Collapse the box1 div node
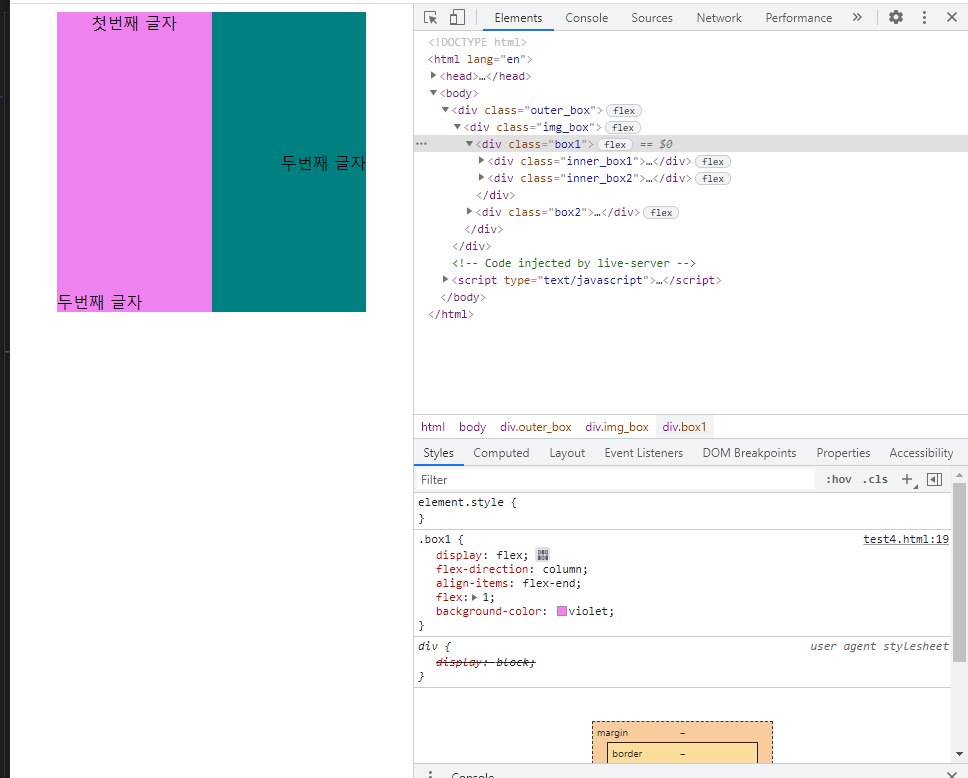Screen dimensions: 968x778 tap(469, 143)
